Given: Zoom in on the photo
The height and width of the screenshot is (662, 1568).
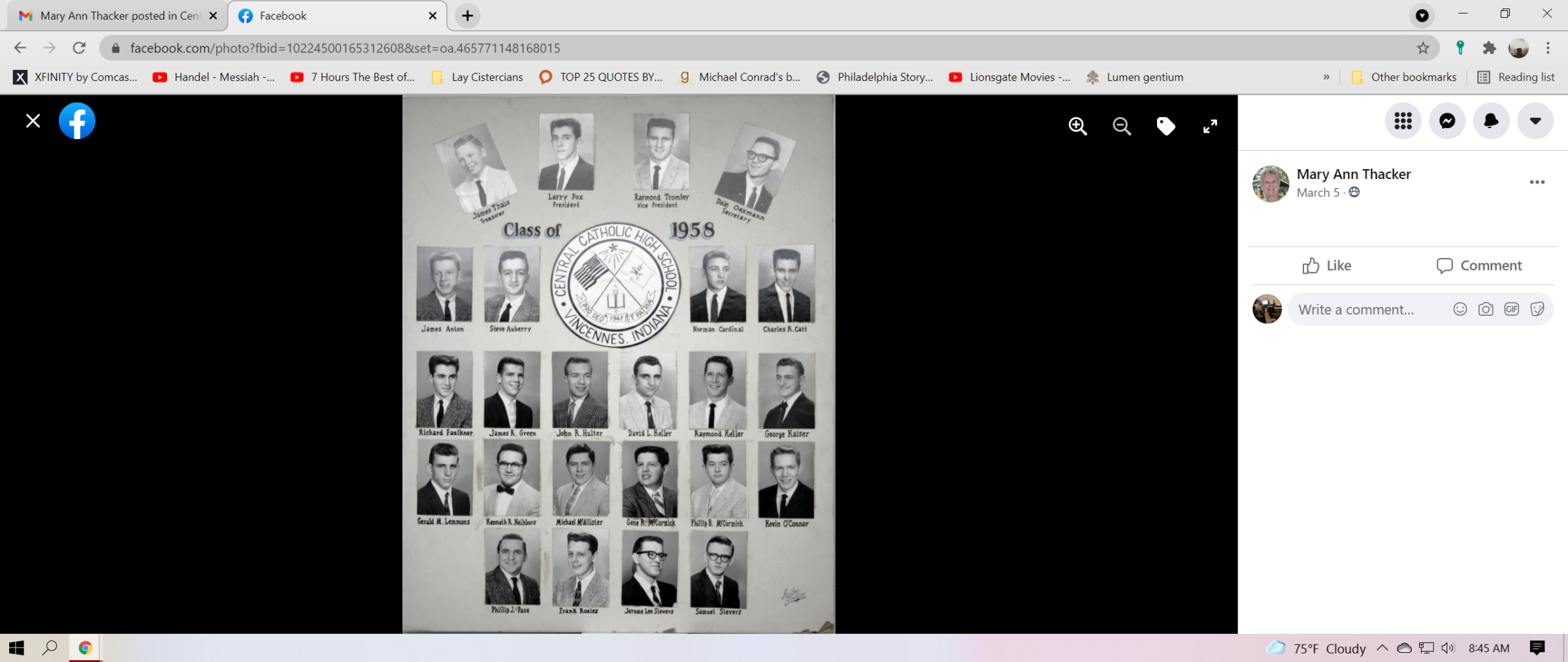Looking at the screenshot, I should click(1077, 126).
